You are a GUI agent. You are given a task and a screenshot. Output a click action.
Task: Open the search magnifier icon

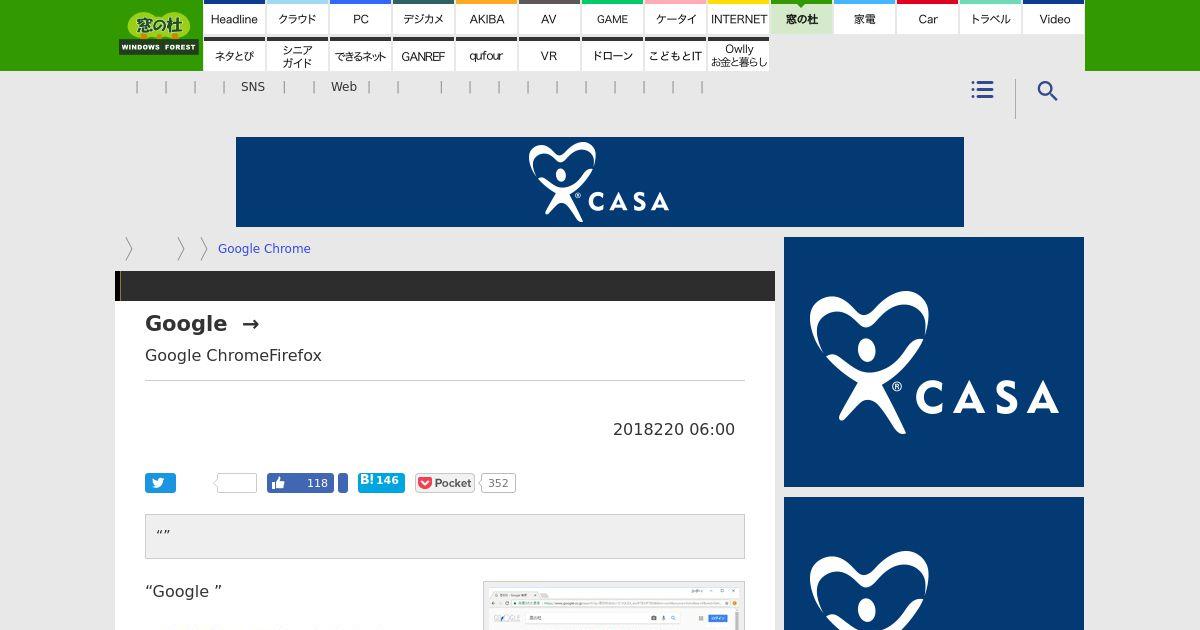coord(1047,91)
